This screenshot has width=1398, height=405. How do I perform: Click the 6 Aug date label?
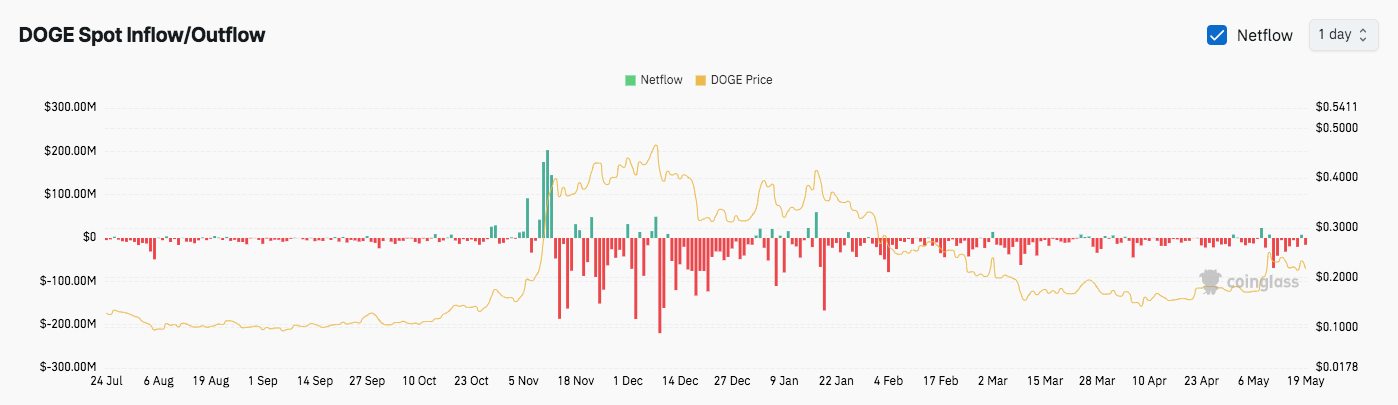coord(158,381)
